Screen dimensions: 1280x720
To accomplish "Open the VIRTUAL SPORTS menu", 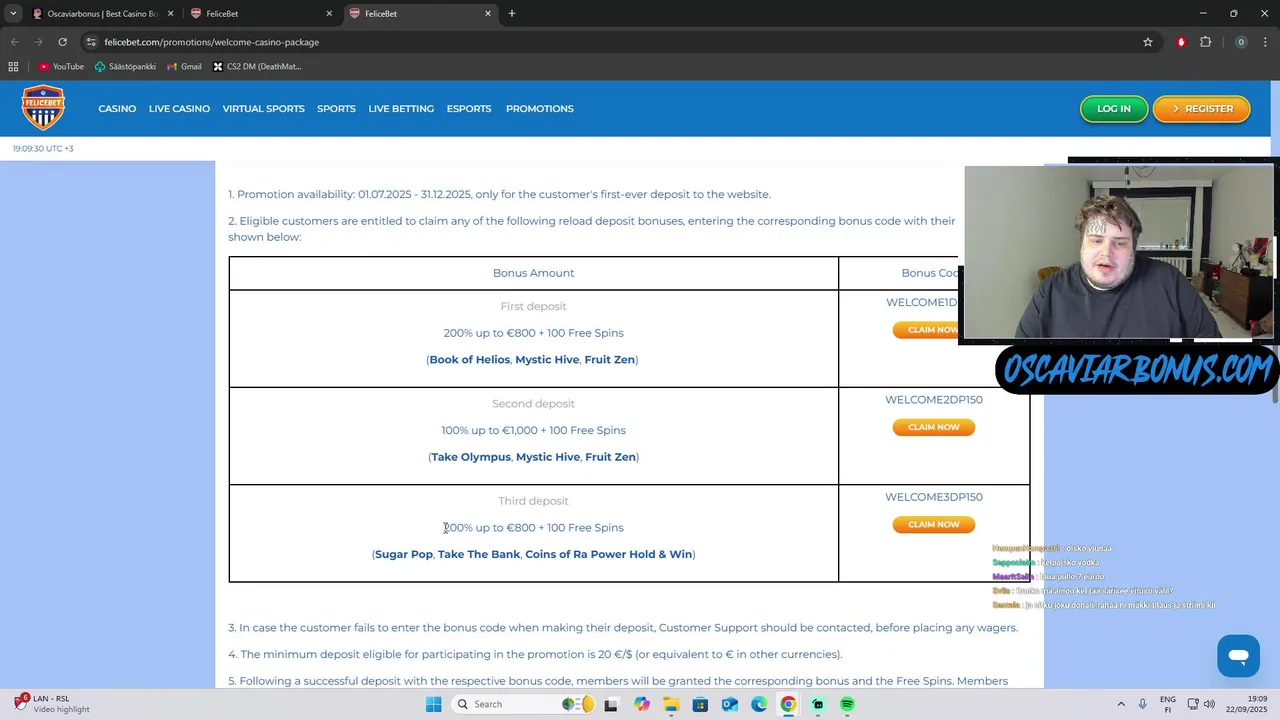I will coord(263,108).
